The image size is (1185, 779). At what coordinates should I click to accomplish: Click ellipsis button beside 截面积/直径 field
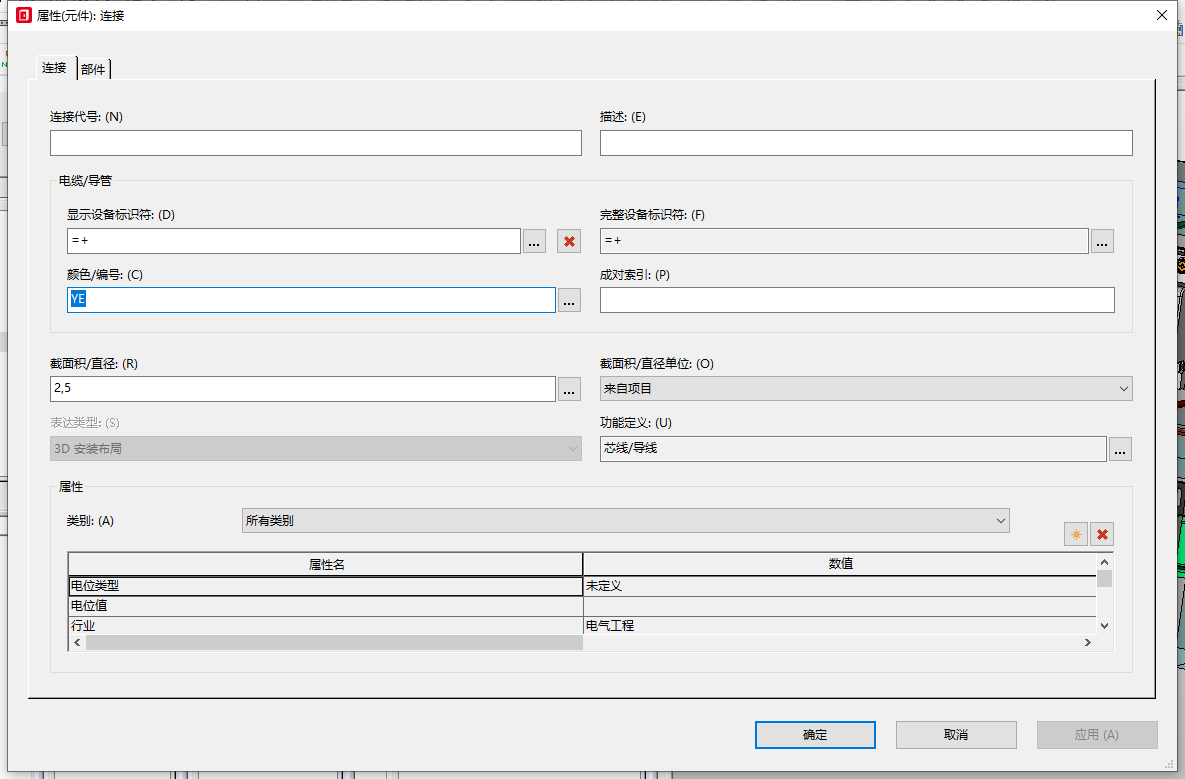pyautogui.click(x=569, y=389)
